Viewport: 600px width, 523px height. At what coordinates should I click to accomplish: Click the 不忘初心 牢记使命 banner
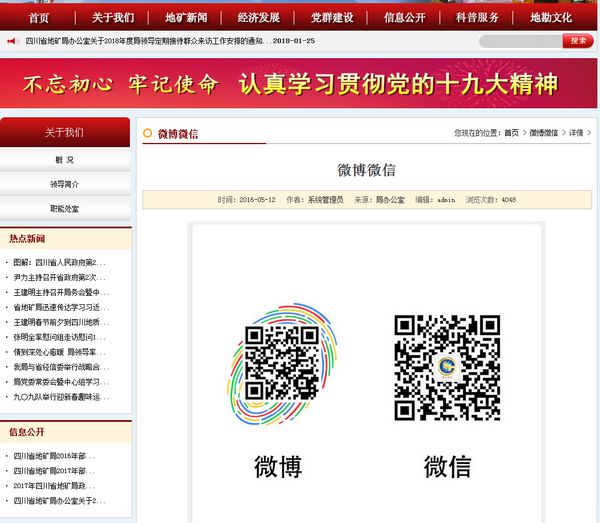point(298,83)
